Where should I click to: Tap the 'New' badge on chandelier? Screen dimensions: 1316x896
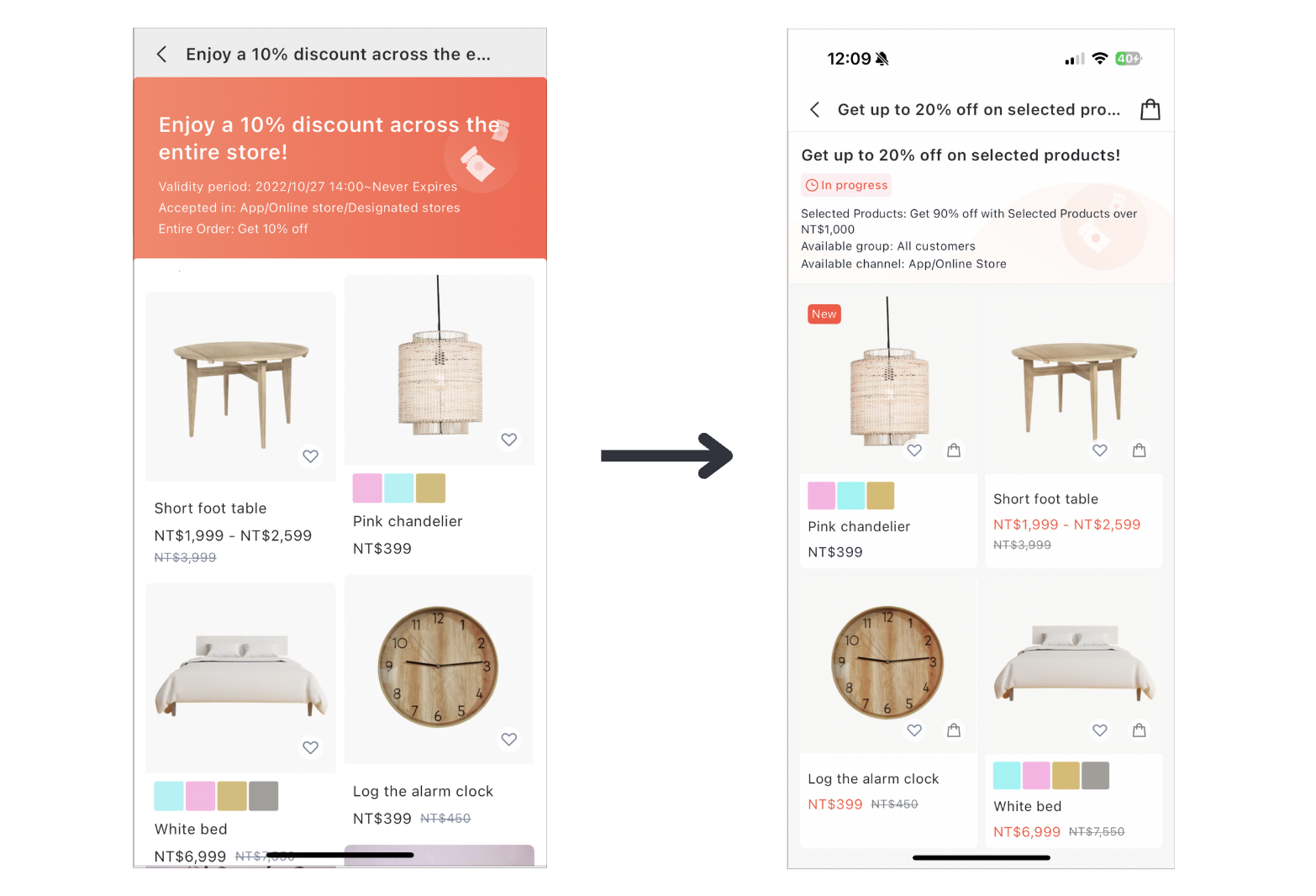[824, 314]
